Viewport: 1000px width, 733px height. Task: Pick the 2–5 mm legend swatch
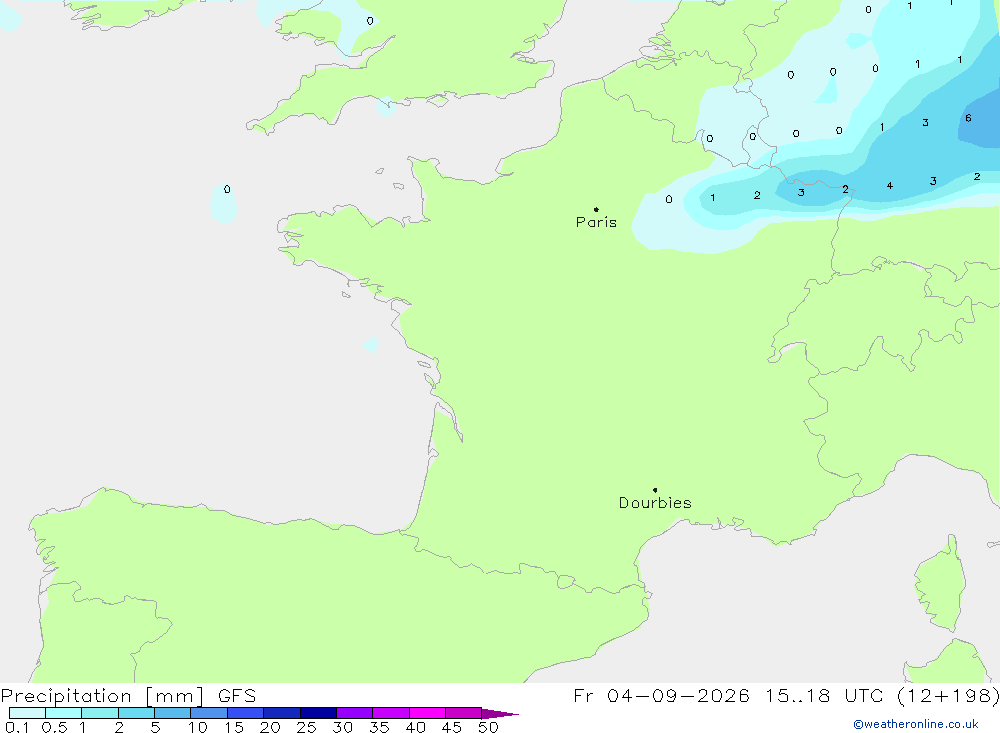point(136,713)
